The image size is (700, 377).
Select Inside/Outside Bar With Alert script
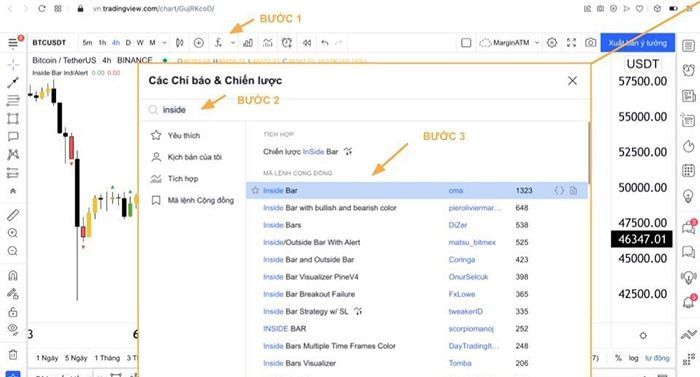point(312,242)
